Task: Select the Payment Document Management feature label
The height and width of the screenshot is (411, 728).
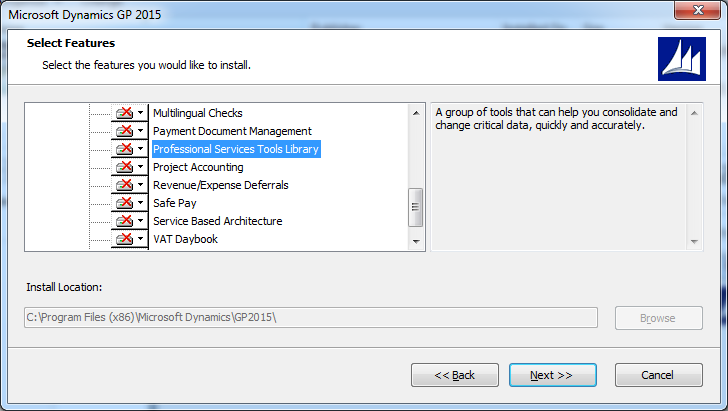Action: coord(232,131)
